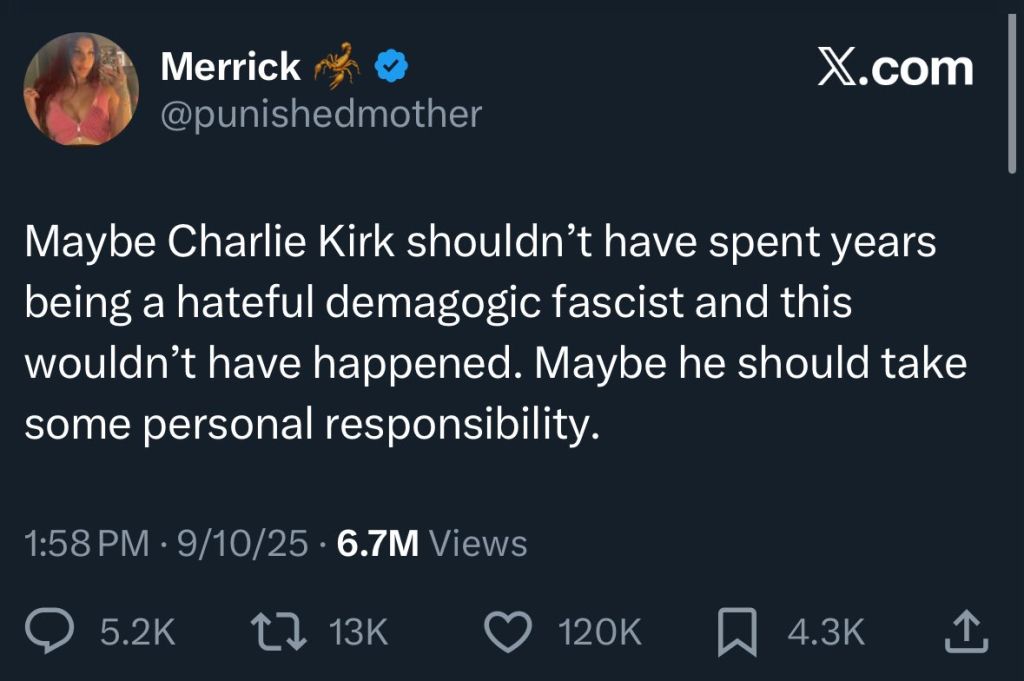
Task: Click the reply speech bubble icon
Action: pyautogui.click(x=47, y=630)
